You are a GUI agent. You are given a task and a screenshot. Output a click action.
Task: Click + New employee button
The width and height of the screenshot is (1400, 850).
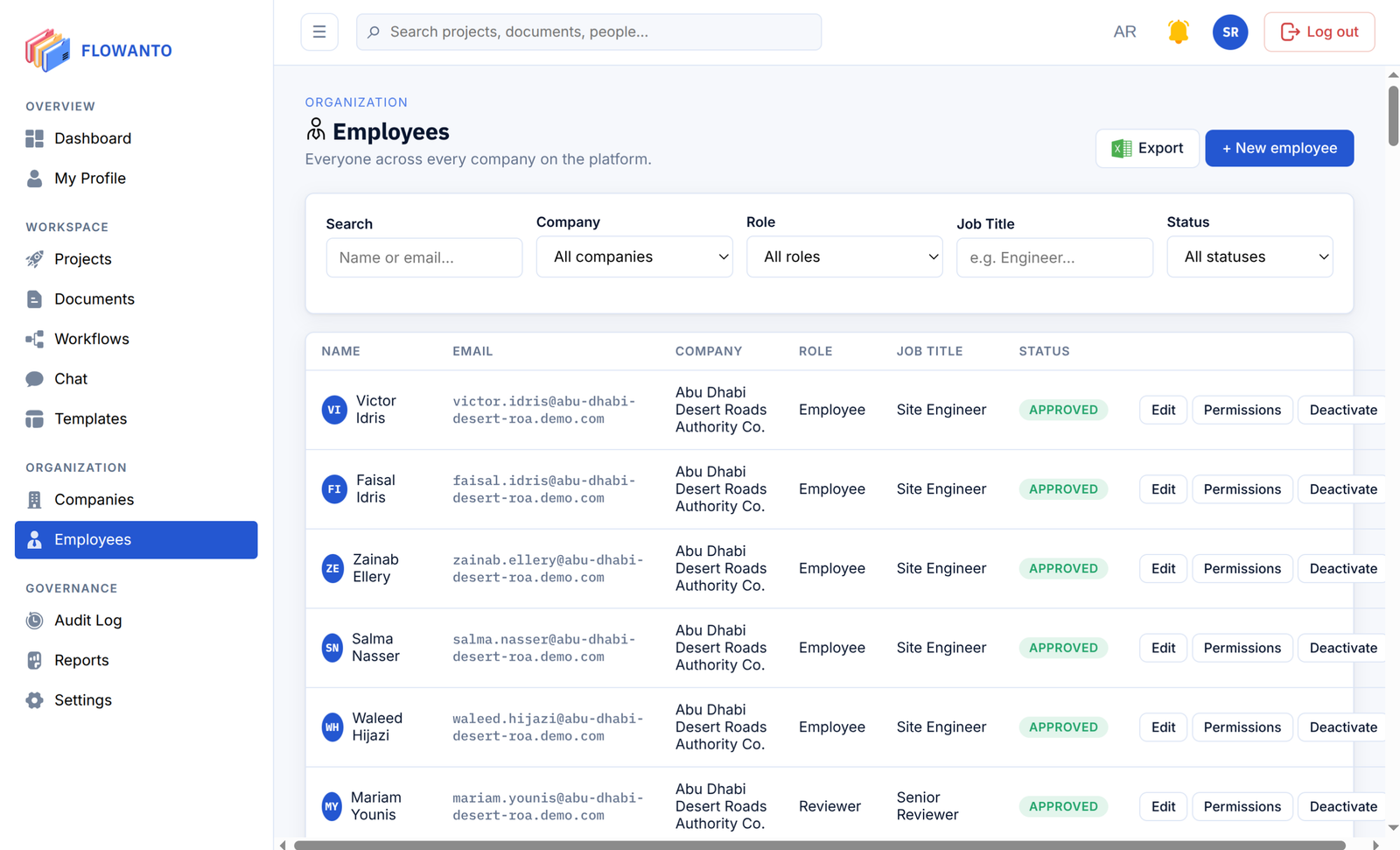click(x=1279, y=148)
